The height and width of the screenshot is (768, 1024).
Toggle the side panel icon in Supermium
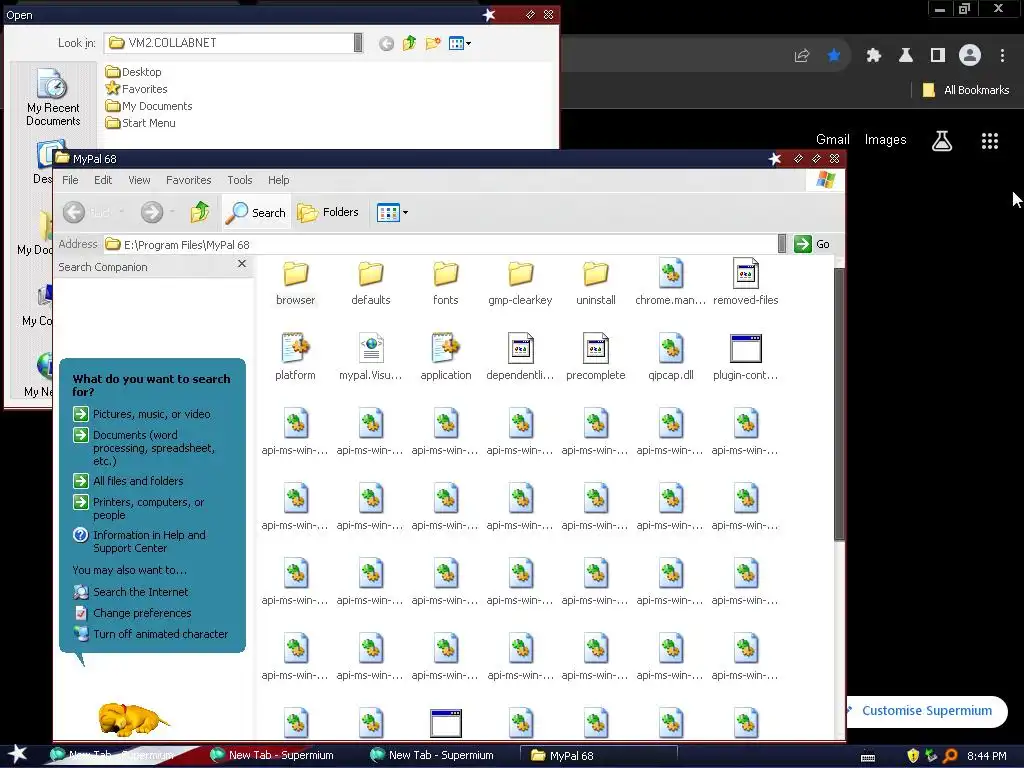[x=938, y=56]
